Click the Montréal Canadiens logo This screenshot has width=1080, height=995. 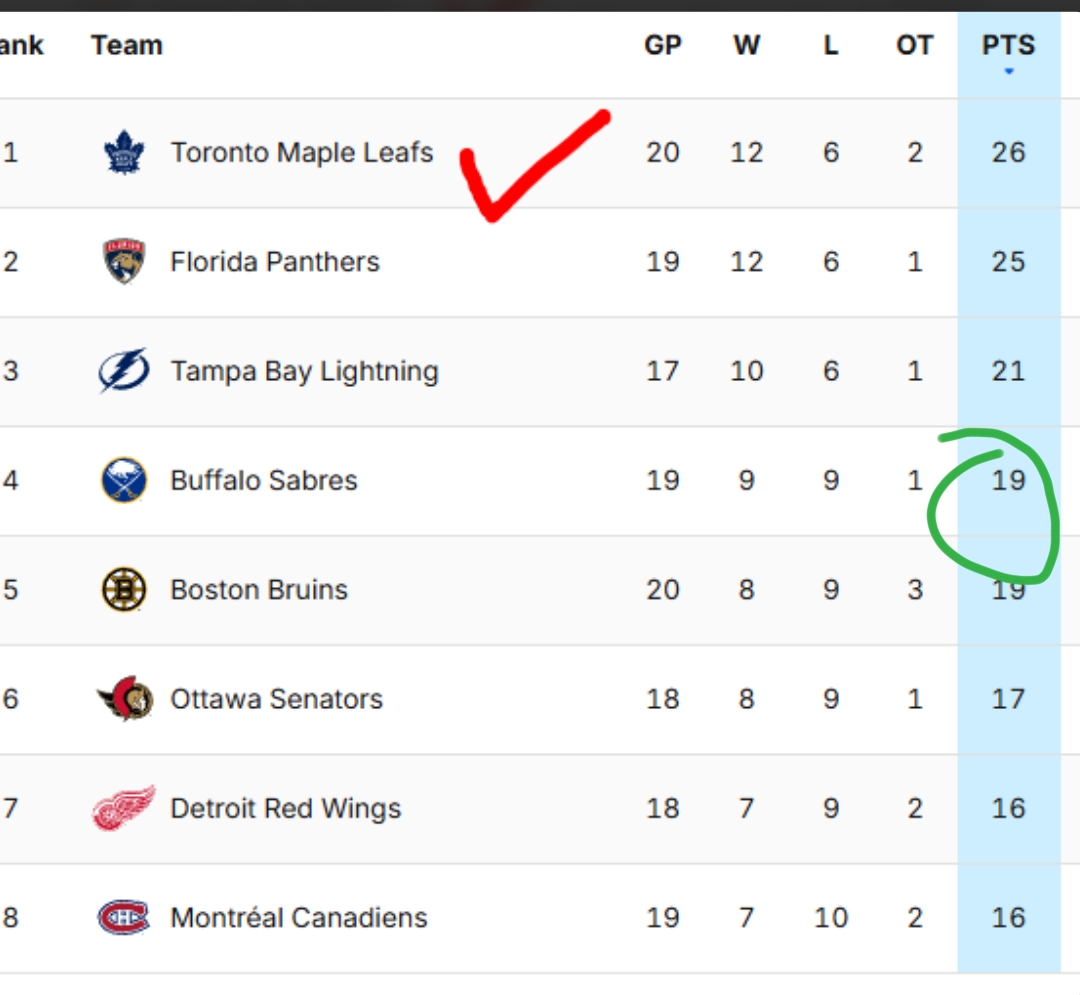tap(124, 917)
